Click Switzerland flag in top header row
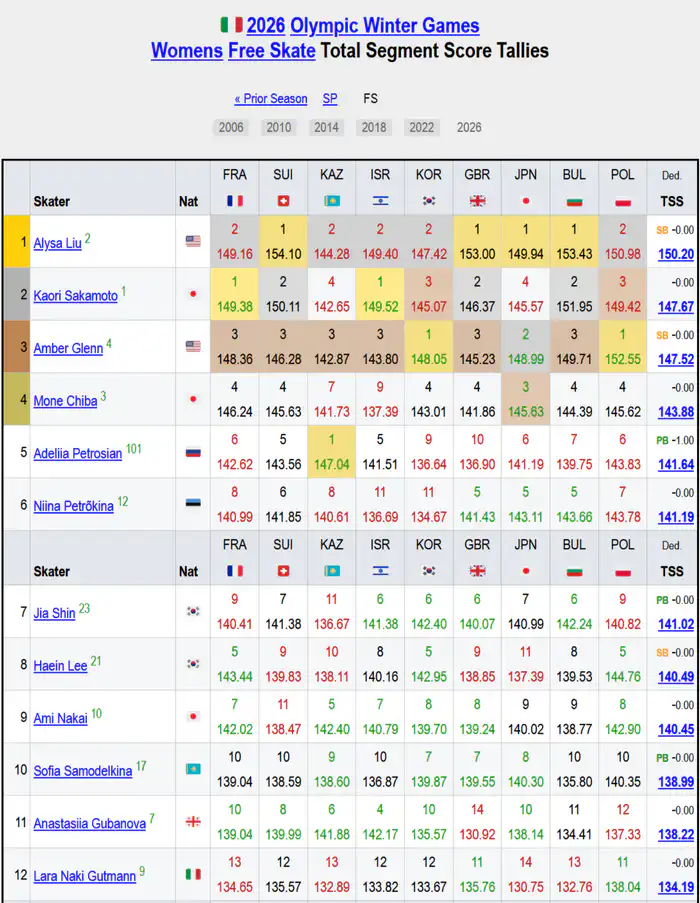This screenshot has width=700, height=903. point(283,201)
